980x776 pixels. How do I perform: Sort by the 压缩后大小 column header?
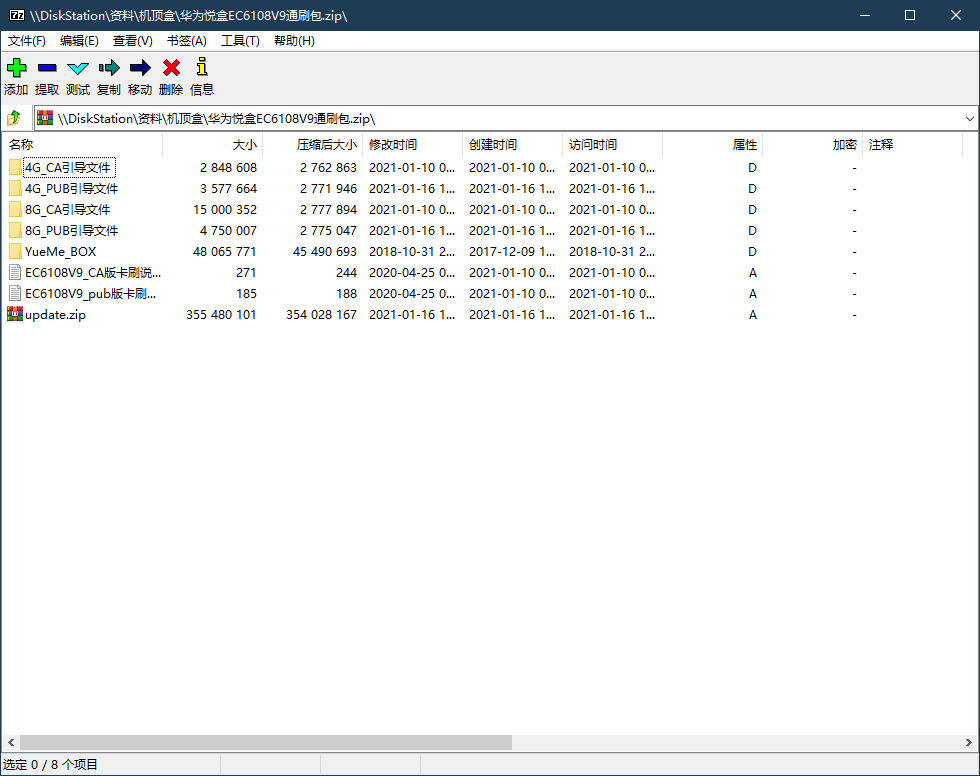(325, 145)
